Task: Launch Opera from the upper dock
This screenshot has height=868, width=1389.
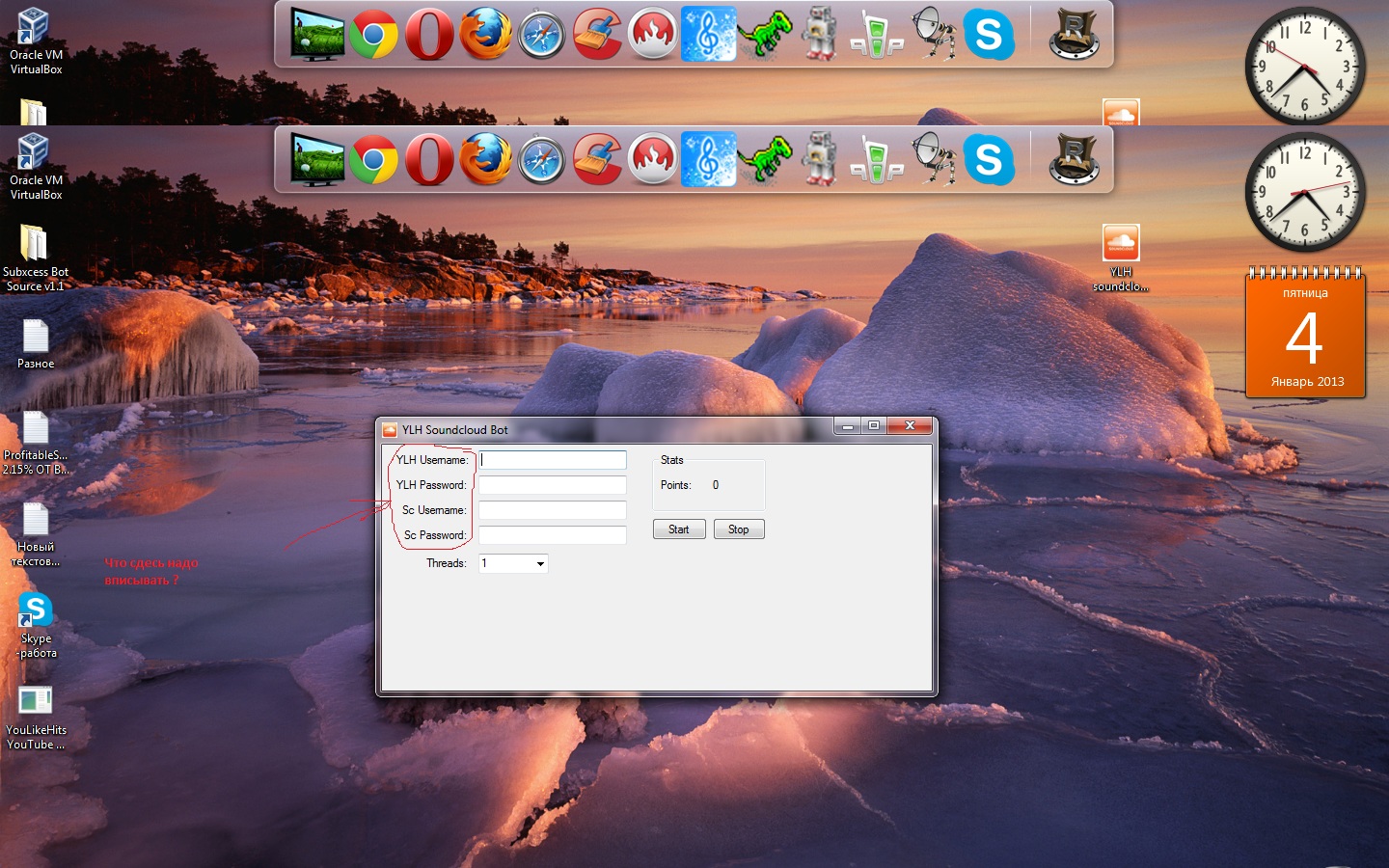Action: [429, 34]
